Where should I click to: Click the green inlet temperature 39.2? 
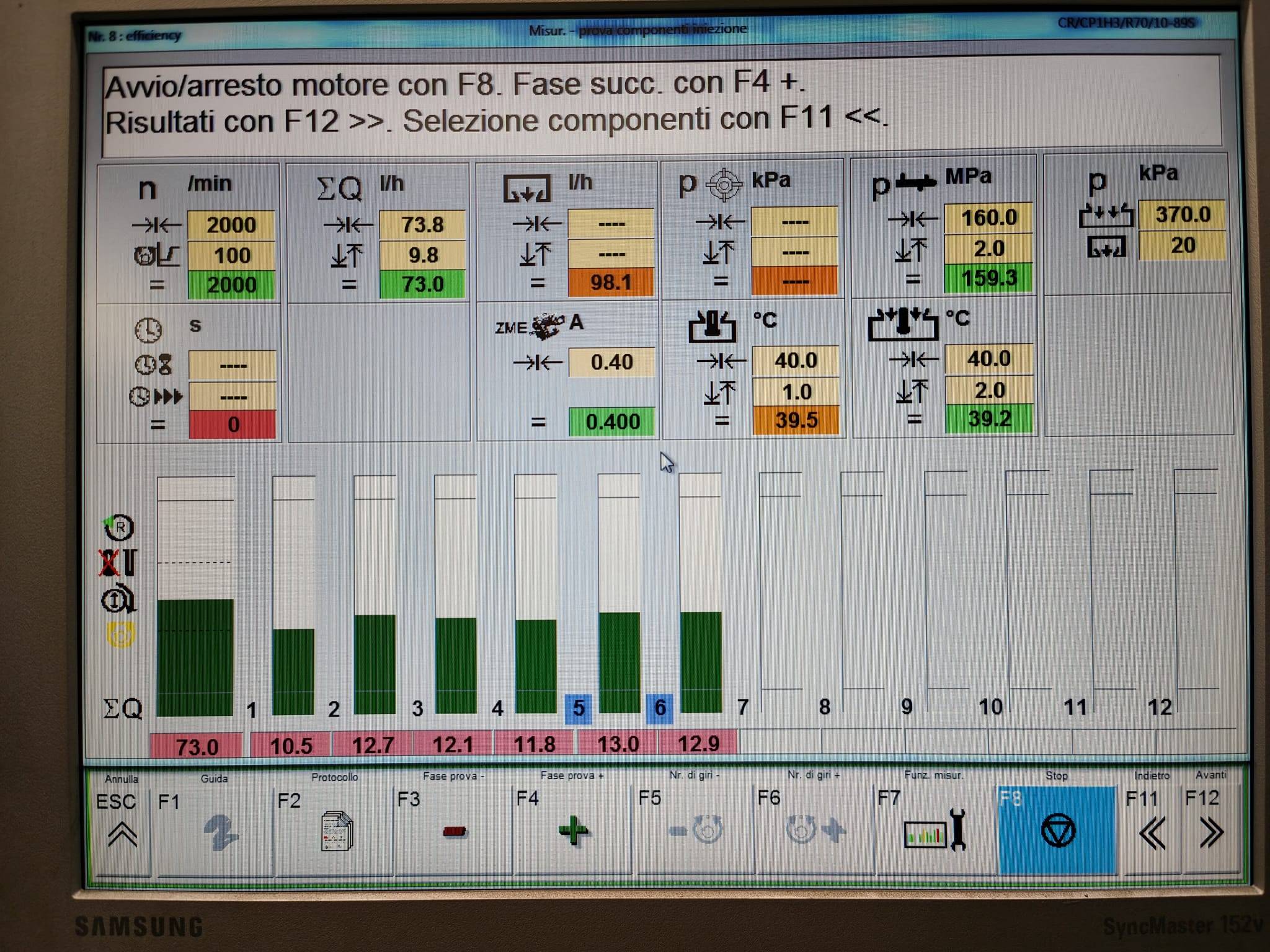click(x=989, y=418)
